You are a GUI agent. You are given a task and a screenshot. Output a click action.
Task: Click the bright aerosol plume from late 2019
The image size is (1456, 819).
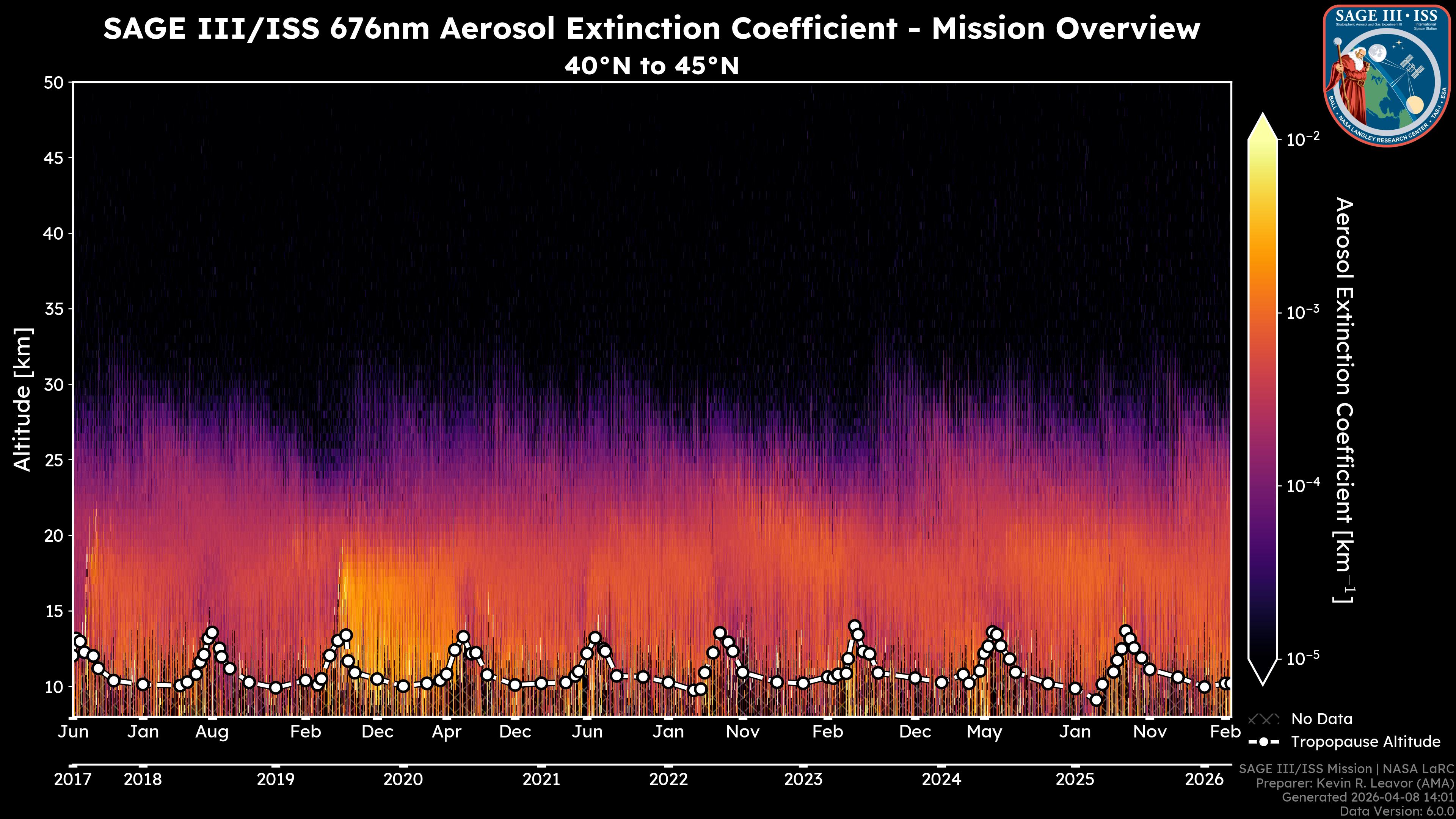[362, 593]
